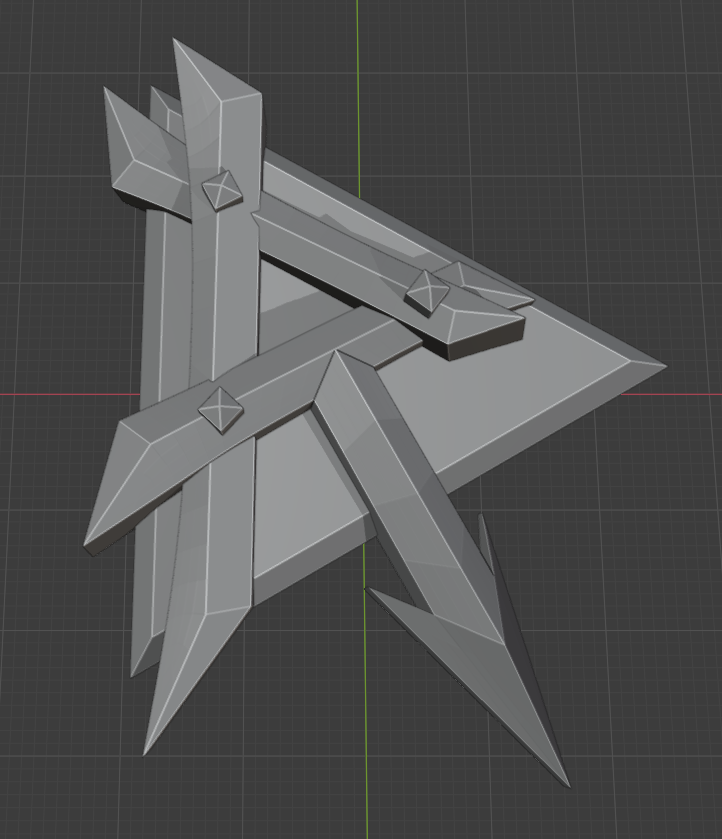Screen dimensions: 722x839
Task: Select the bottom tip of the rear vertical blade
Action: (134, 672)
